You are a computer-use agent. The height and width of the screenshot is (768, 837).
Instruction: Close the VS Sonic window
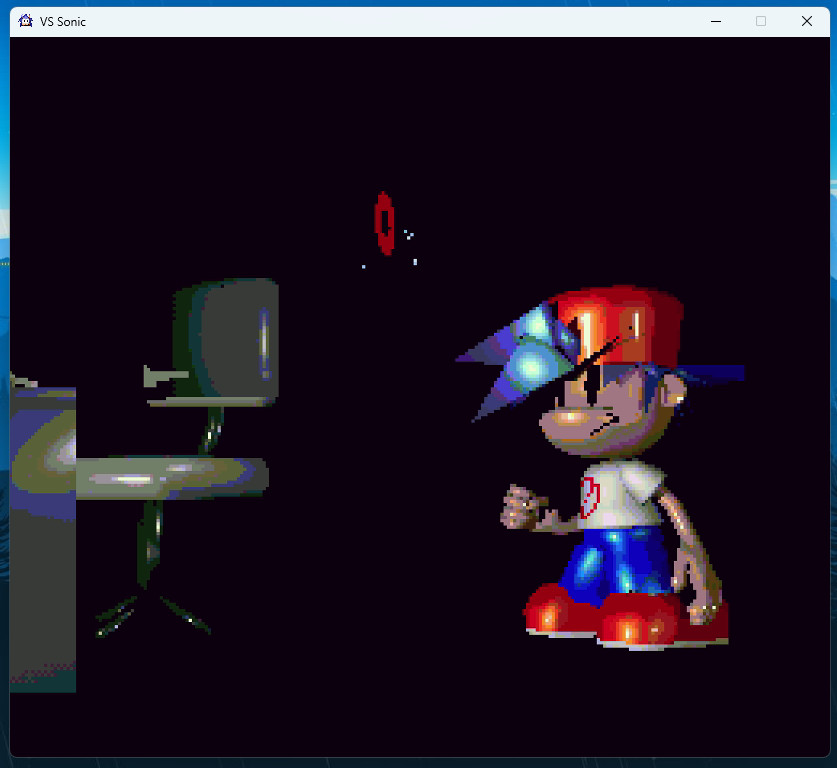coord(806,21)
